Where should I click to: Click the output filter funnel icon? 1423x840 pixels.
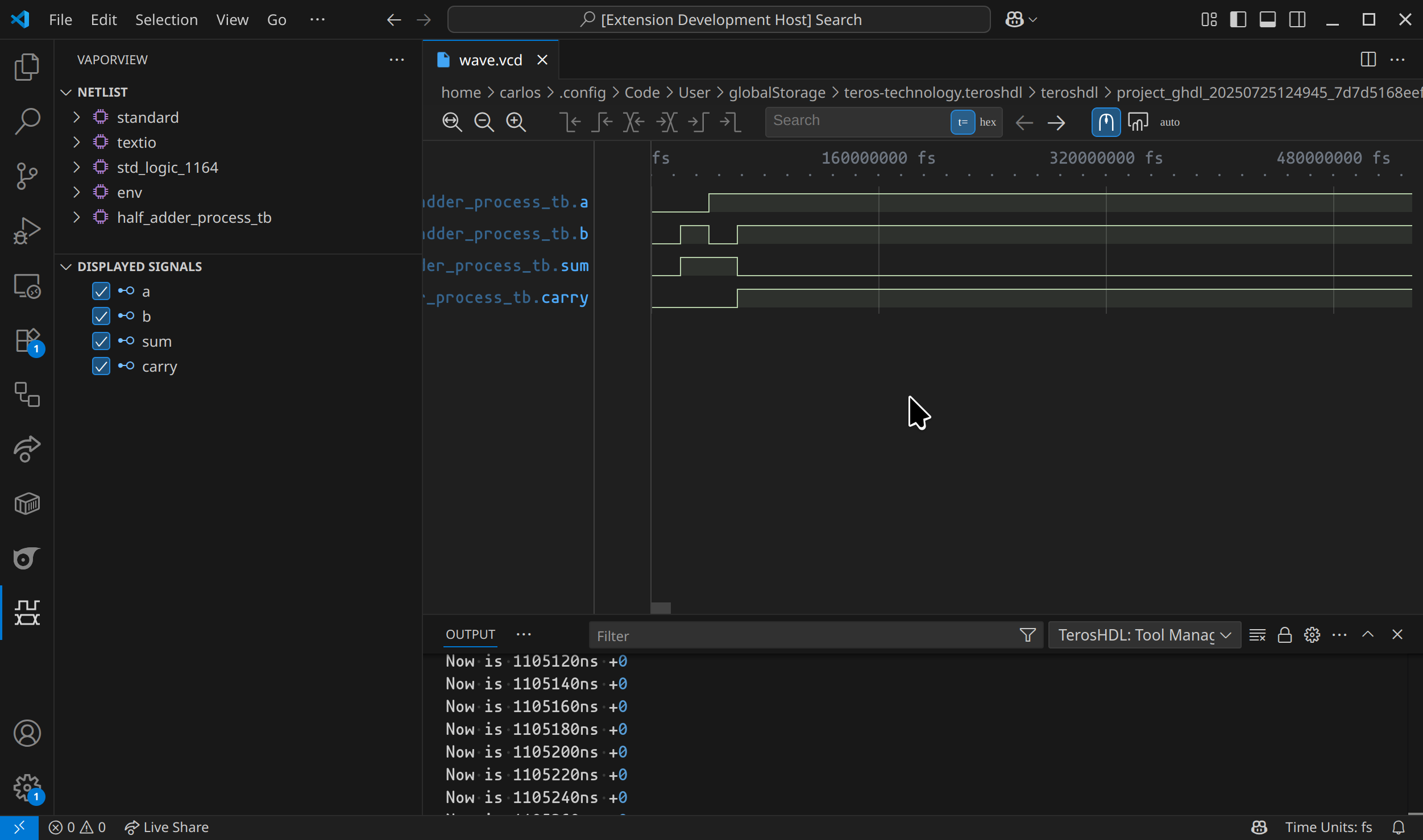(x=1028, y=635)
